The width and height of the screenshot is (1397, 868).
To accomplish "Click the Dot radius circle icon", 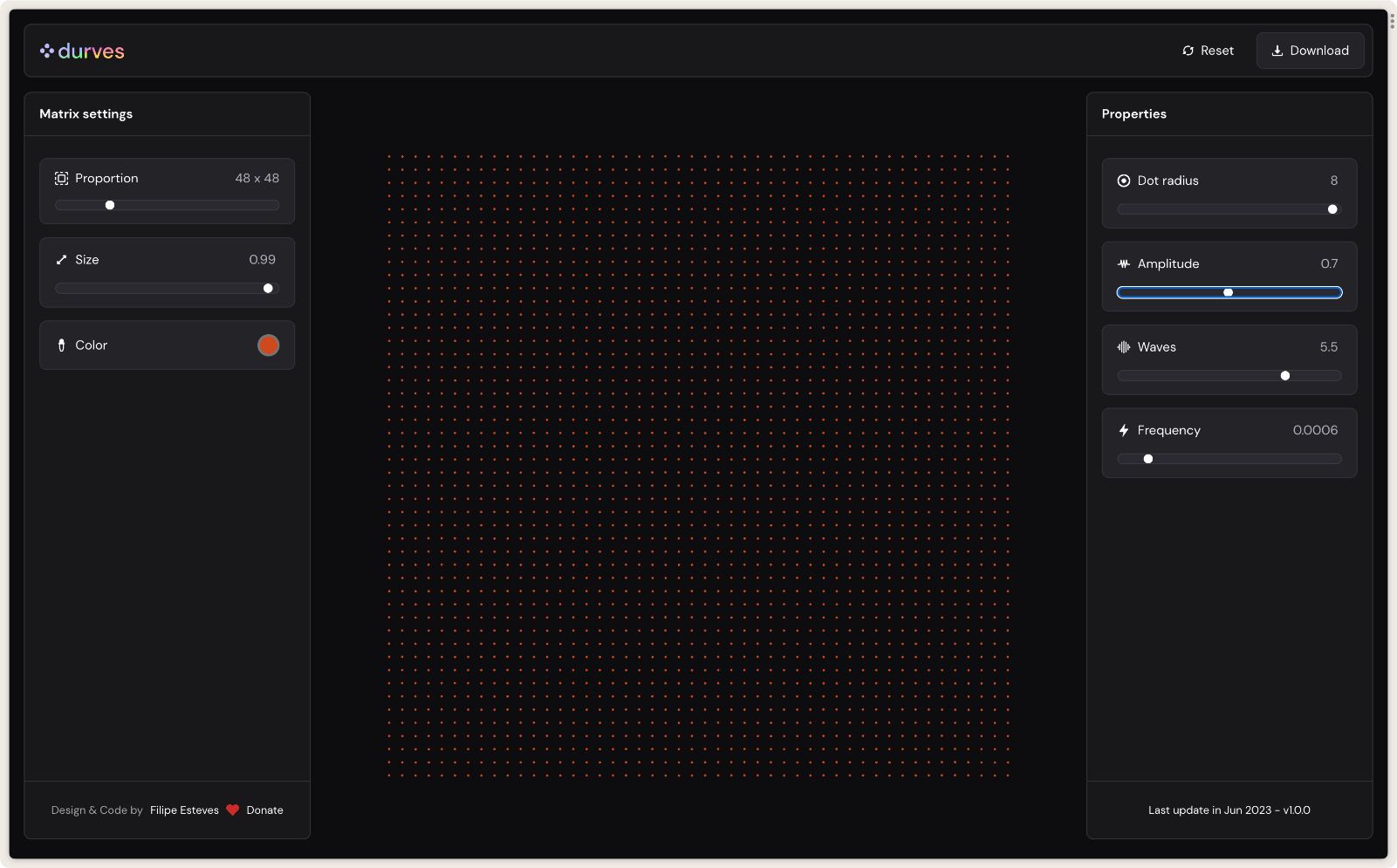I will [x=1124, y=181].
